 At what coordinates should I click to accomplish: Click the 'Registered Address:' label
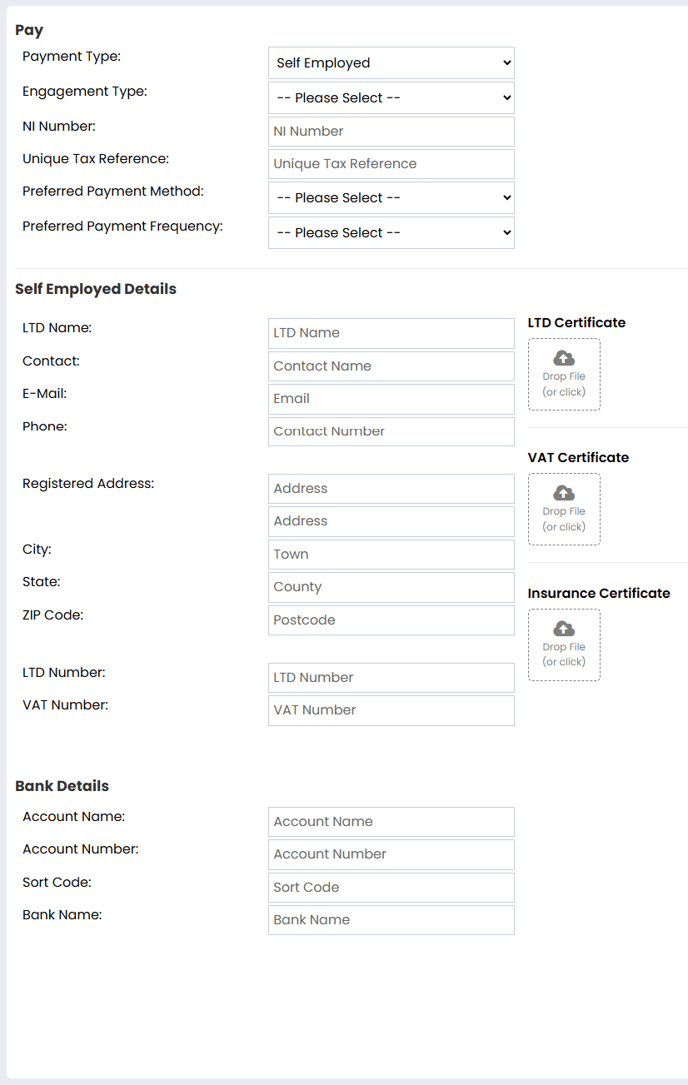tap(88, 484)
